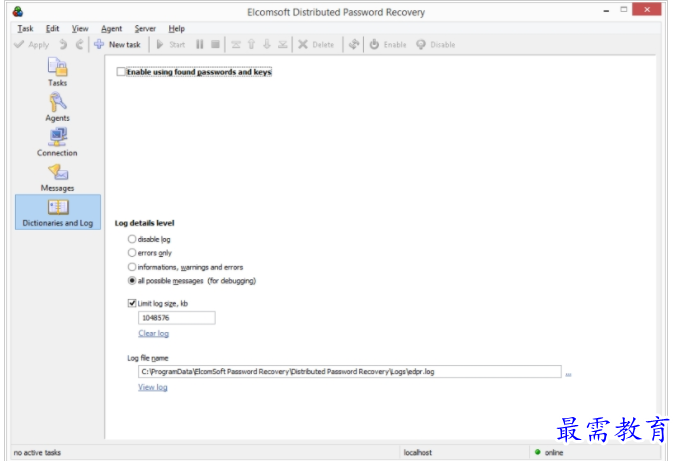Pause the task with pause icon

tap(199, 45)
